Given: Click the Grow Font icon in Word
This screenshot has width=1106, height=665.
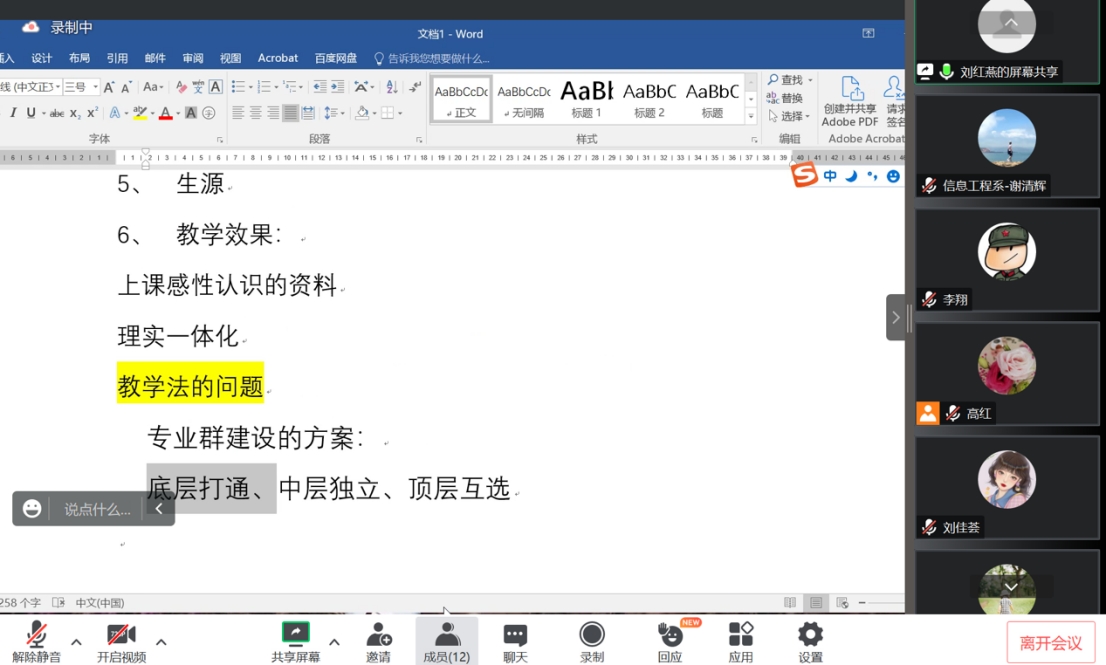Looking at the screenshot, I should [x=109, y=87].
